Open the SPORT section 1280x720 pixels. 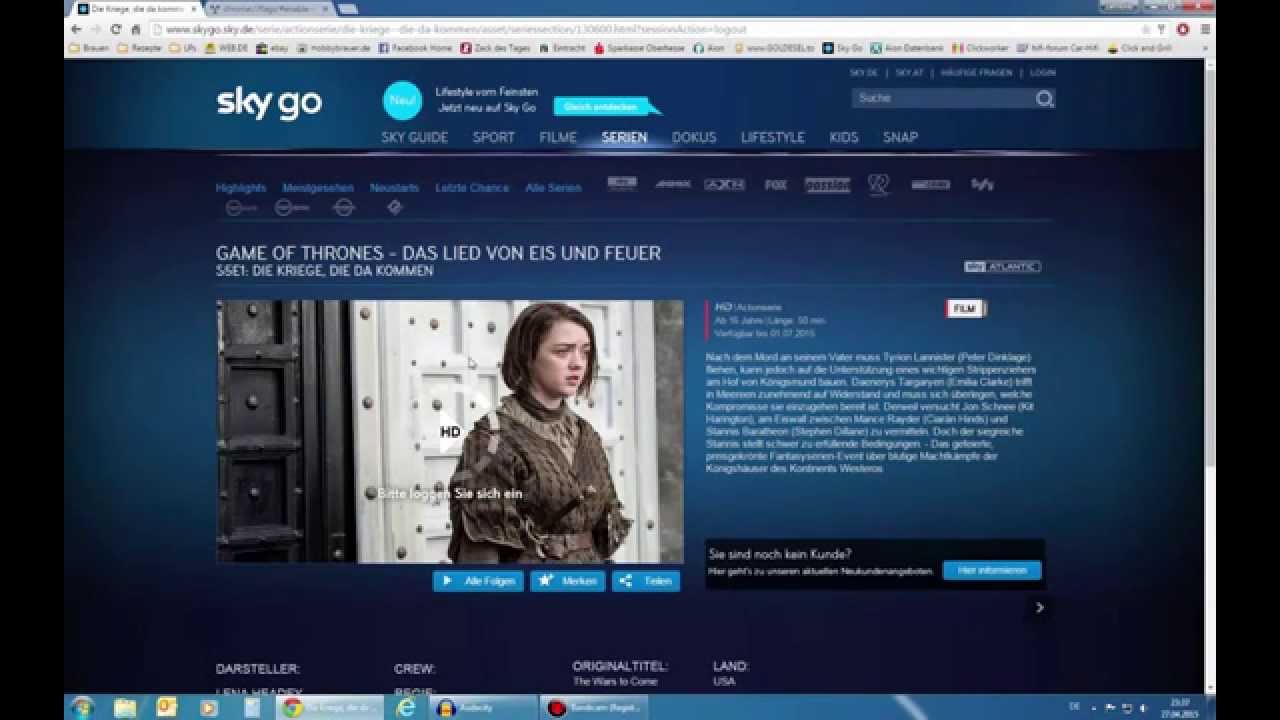tap(493, 138)
